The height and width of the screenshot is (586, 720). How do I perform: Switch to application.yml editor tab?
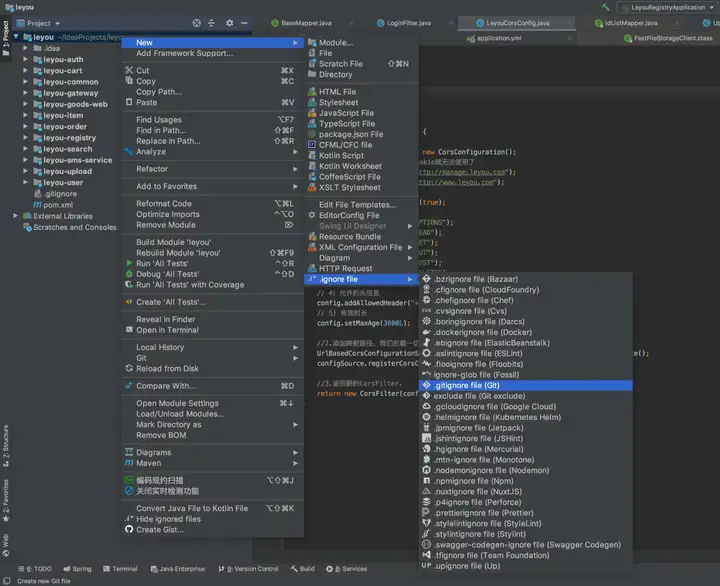[x=498, y=37]
